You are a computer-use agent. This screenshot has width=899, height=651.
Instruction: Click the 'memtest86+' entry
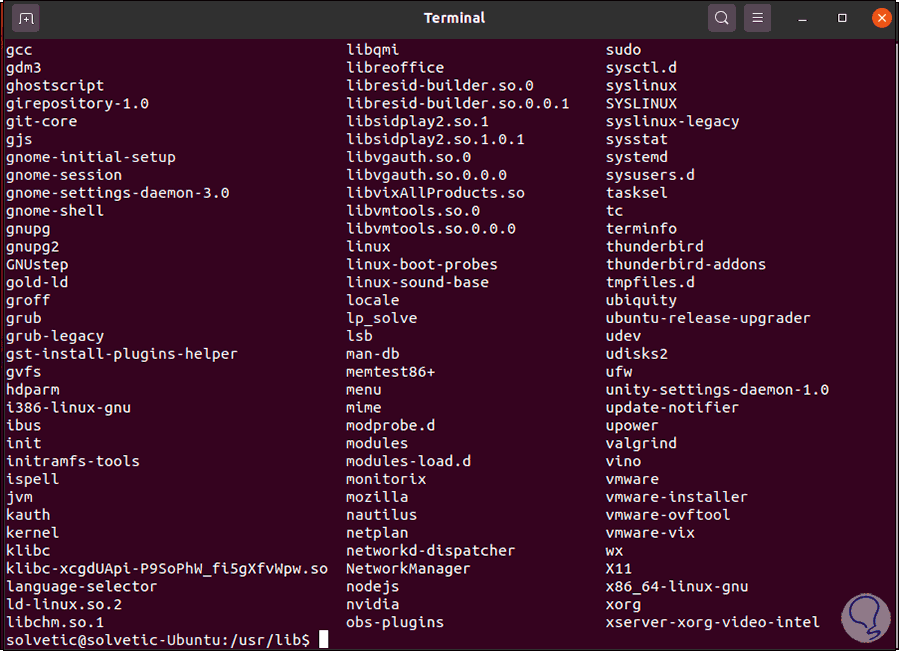tap(390, 372)
